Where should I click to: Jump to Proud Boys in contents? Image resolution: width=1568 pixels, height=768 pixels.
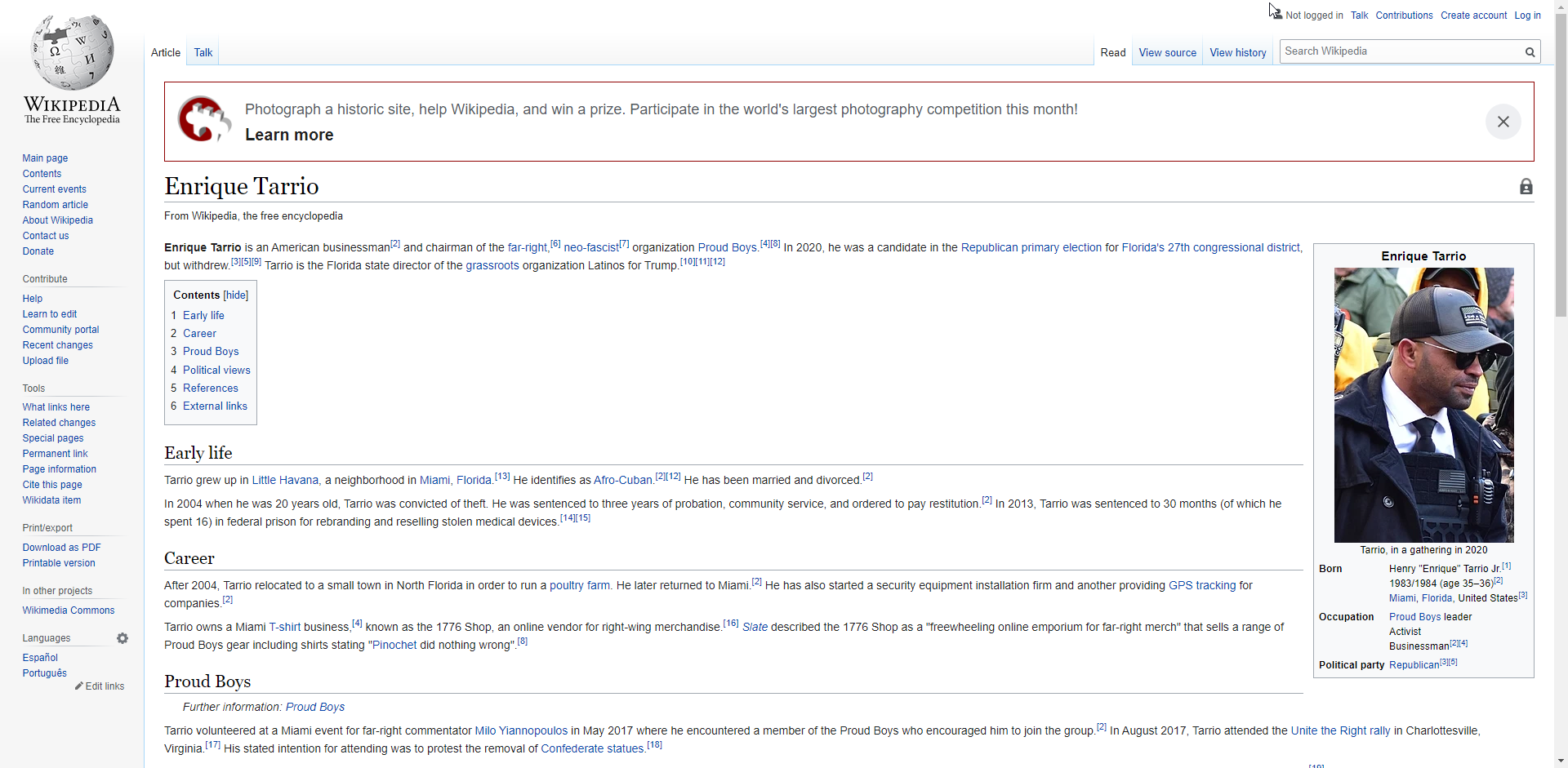pos(211,352)
